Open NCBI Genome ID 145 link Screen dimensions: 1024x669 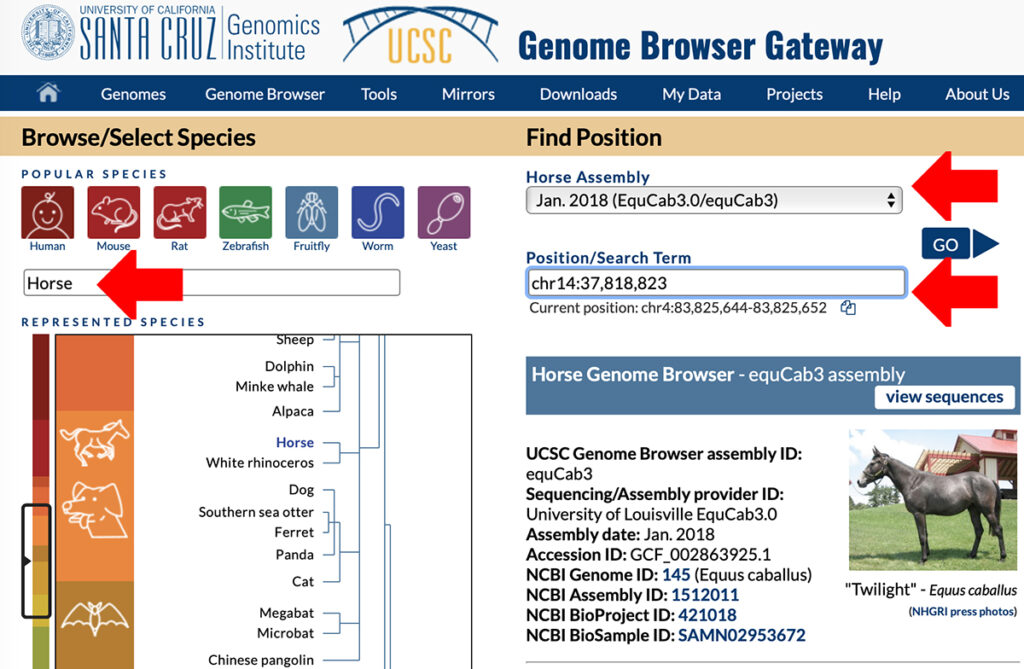[x=676, y=575]
